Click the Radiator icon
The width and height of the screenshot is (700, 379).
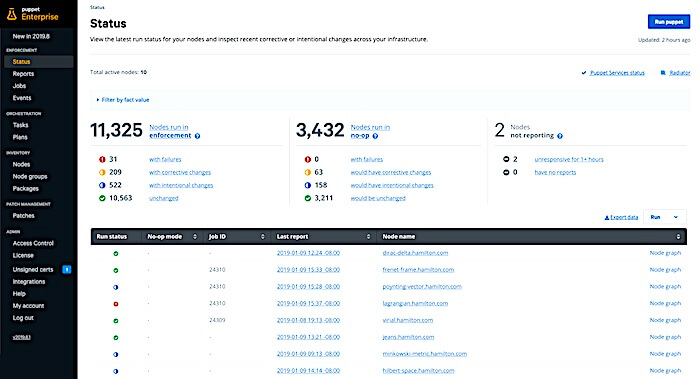[663, 73]
